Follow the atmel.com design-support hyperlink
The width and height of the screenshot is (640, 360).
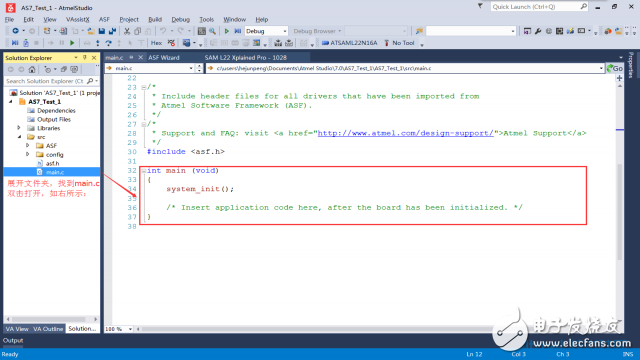point(406,133)
